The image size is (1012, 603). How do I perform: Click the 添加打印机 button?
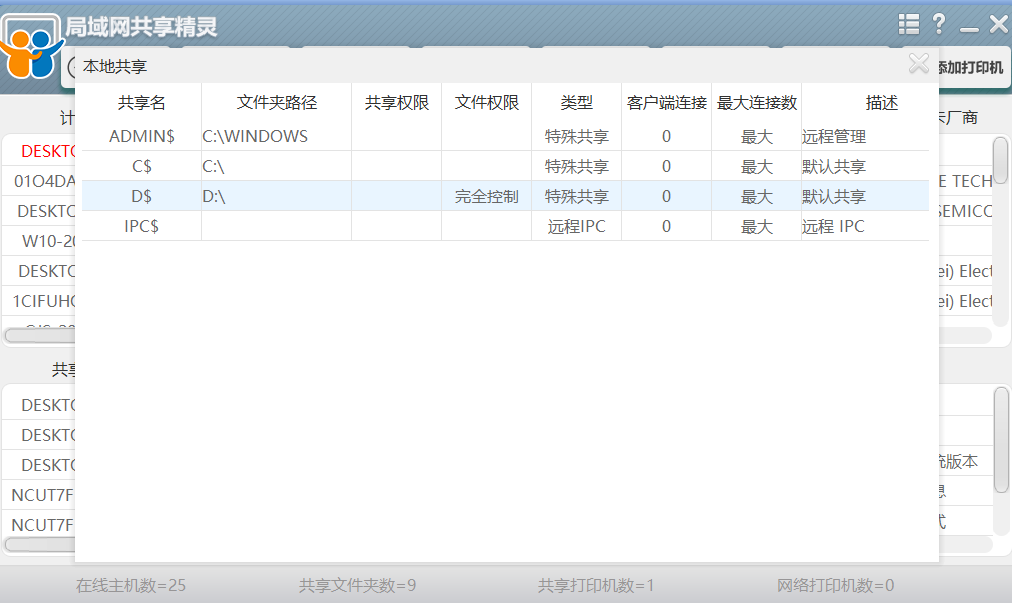(971, 67)
